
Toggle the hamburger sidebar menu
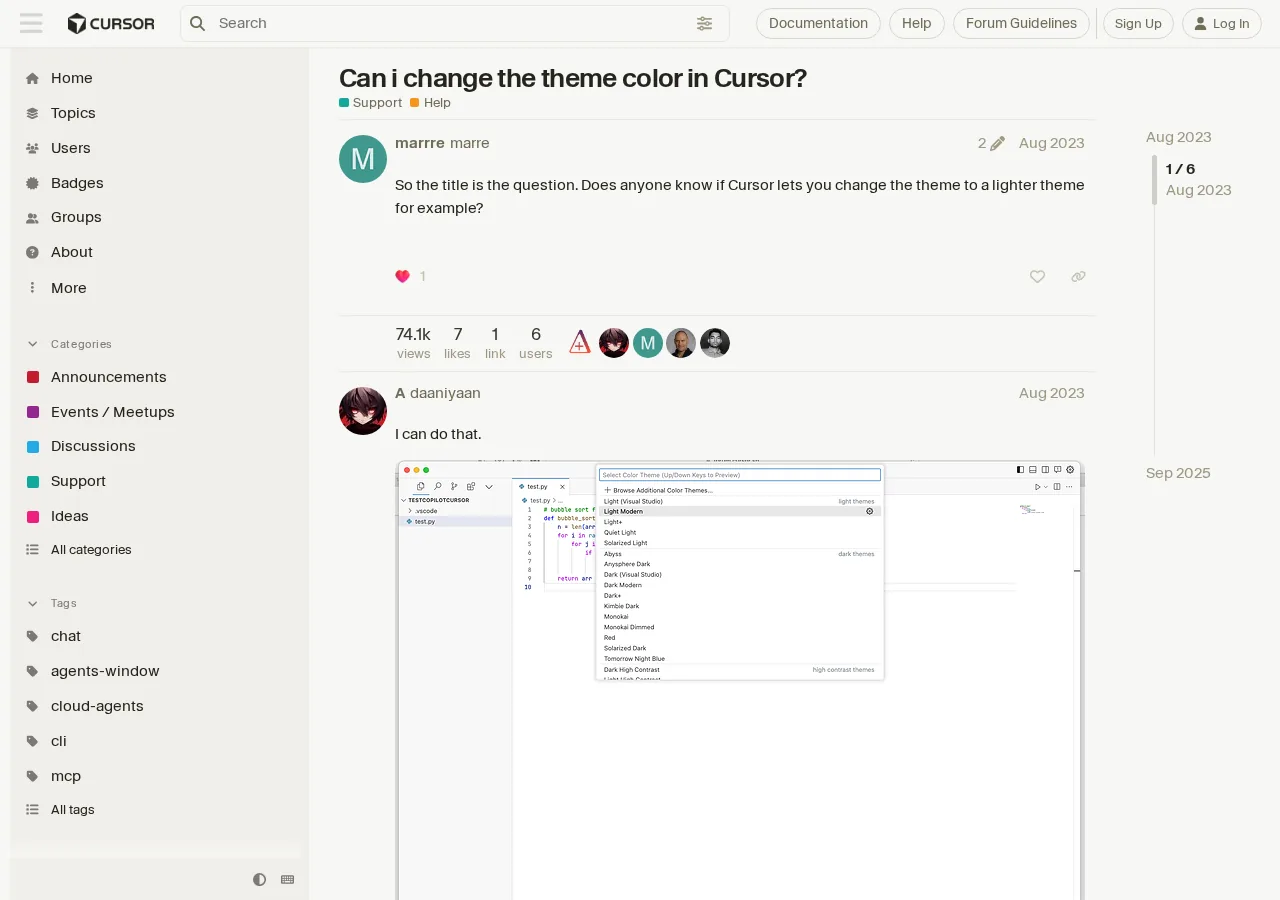(31, 23)
